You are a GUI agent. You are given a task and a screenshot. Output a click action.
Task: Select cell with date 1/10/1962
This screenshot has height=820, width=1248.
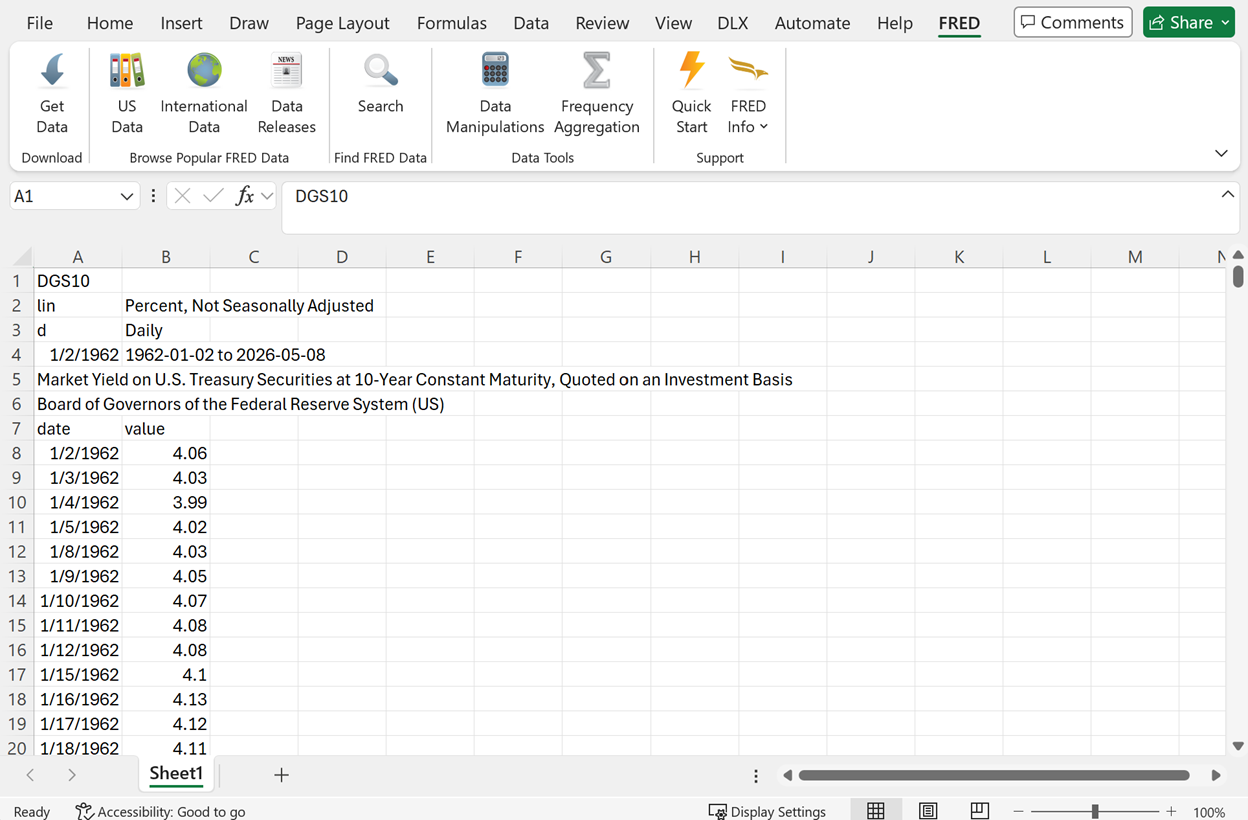(x=78, y=601)
